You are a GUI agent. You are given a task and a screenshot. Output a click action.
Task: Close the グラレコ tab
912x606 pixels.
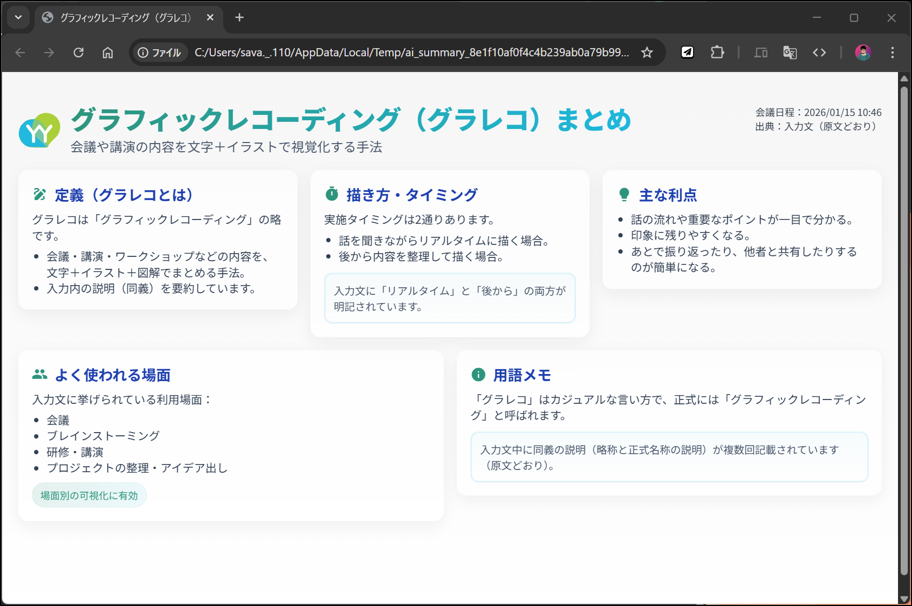pos(210,17)
